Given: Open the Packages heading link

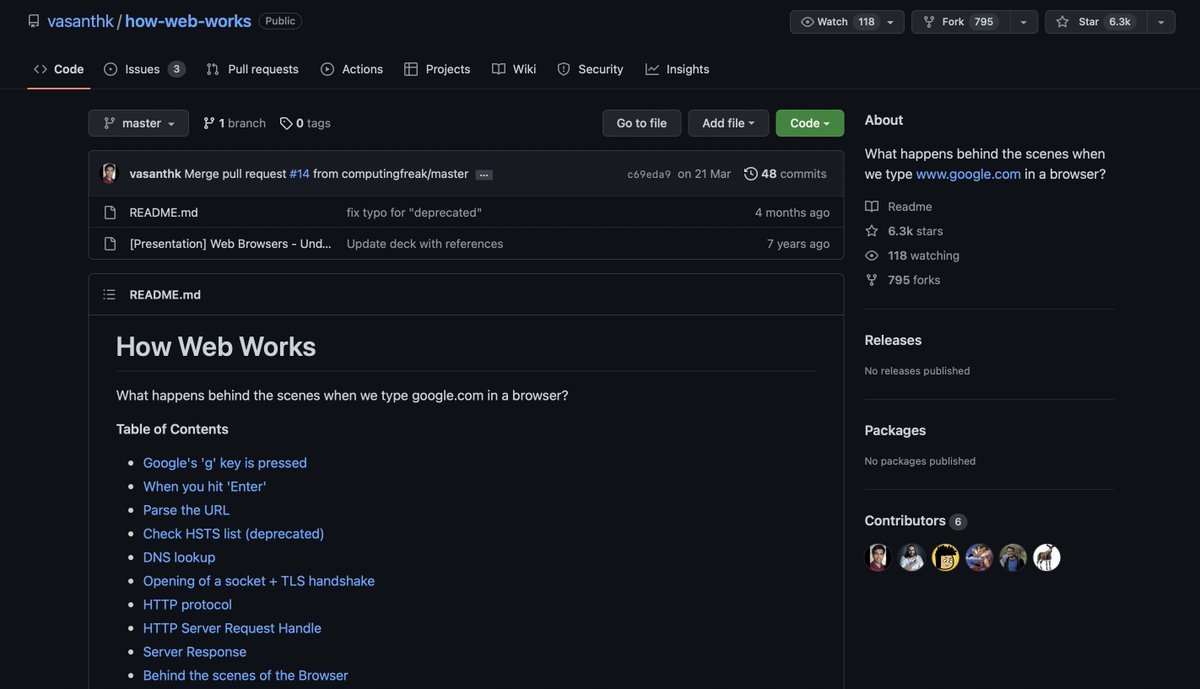Looking at the screenshot, I should (895, 430).
